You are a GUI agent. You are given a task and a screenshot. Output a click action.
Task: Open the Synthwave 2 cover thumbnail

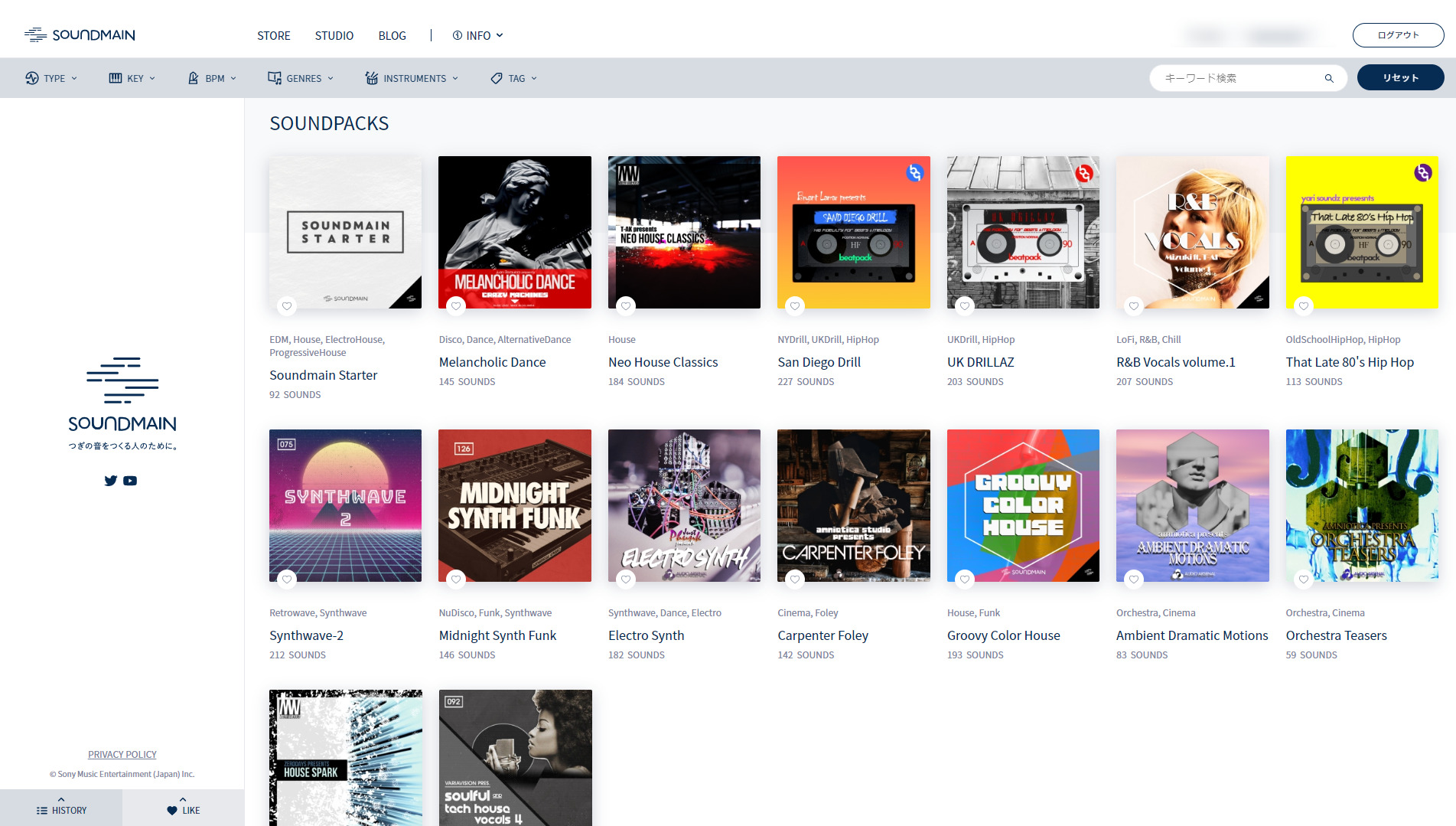pyautogui.click(x=345, y=505)
